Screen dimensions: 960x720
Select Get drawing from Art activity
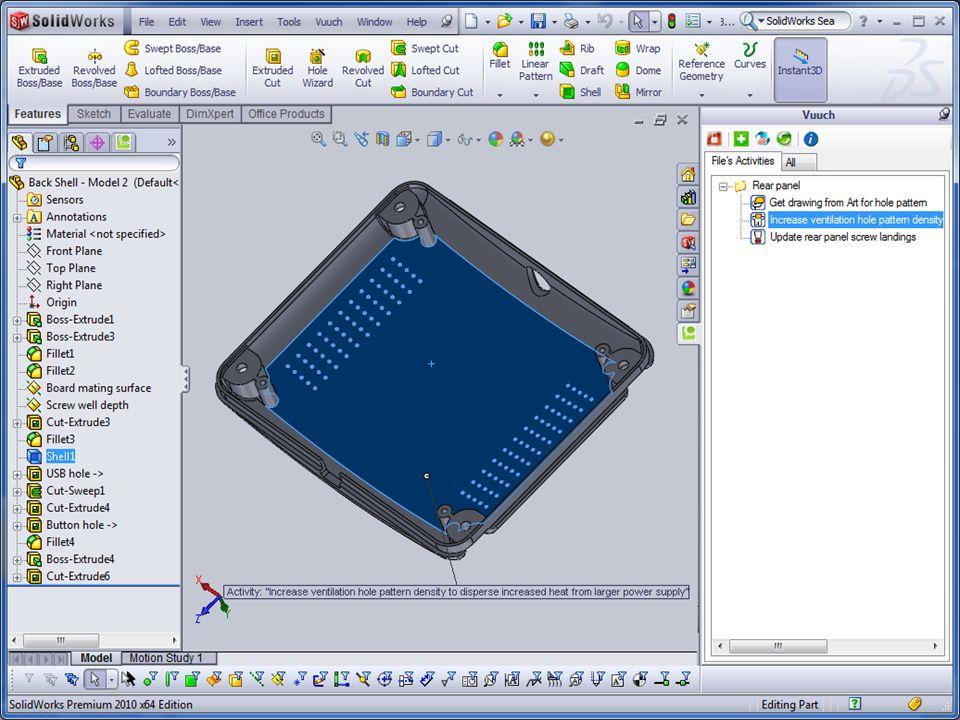848,203
